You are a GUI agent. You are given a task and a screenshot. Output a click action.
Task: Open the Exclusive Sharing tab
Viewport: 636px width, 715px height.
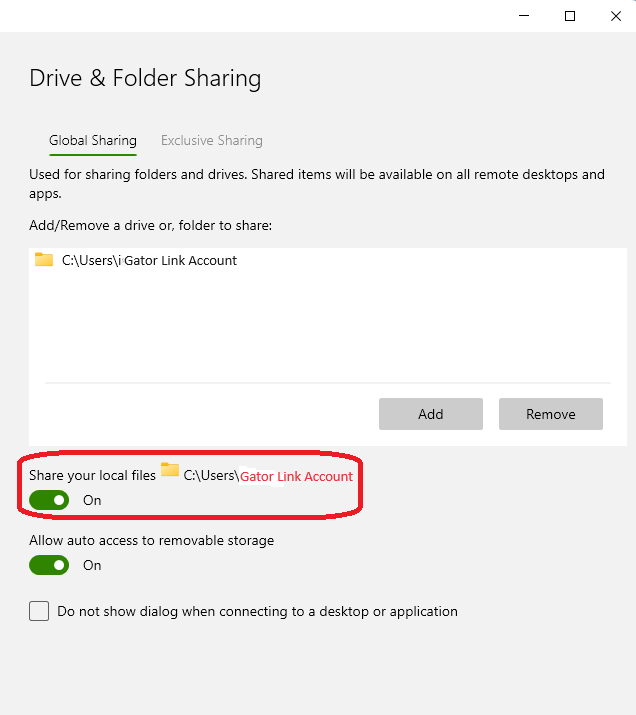[211, 141]
